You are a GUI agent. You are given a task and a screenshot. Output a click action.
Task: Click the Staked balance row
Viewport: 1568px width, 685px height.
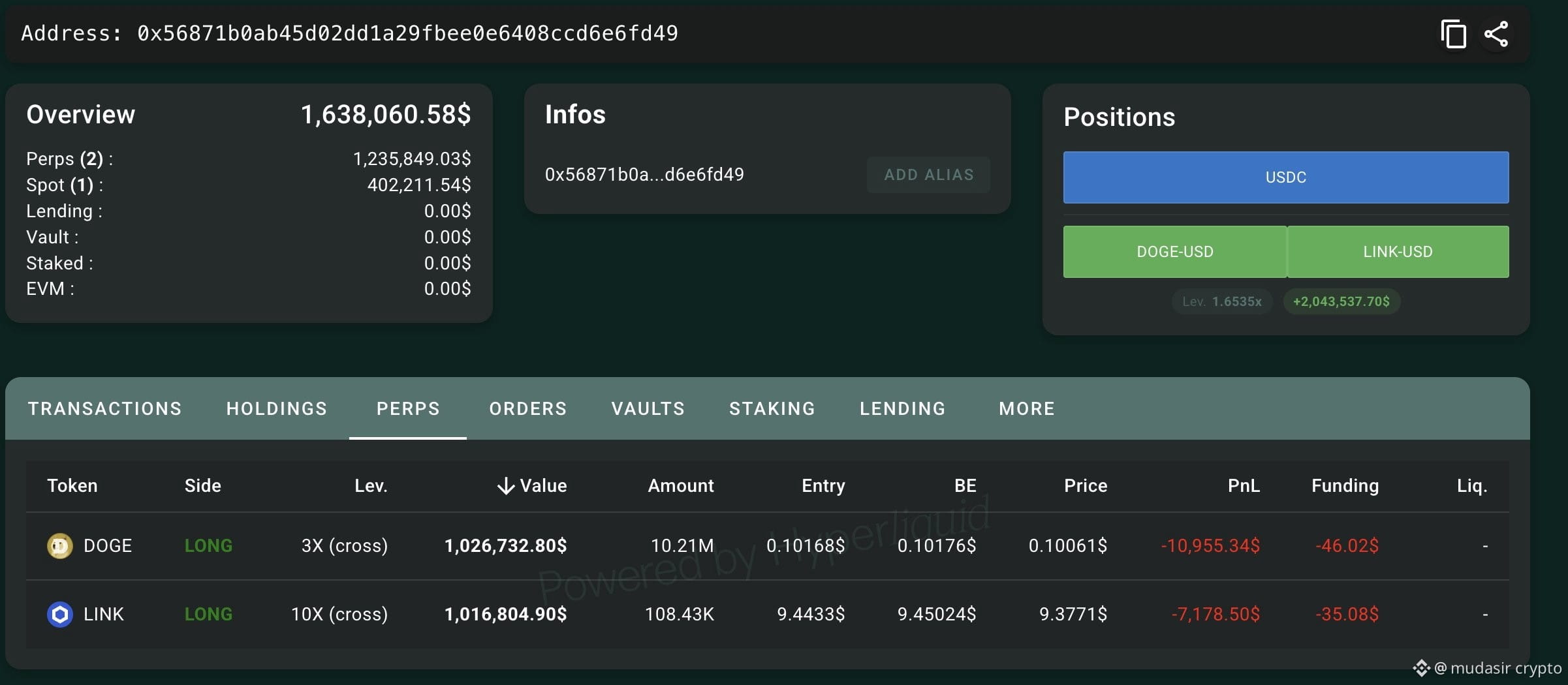pos(249,264)
